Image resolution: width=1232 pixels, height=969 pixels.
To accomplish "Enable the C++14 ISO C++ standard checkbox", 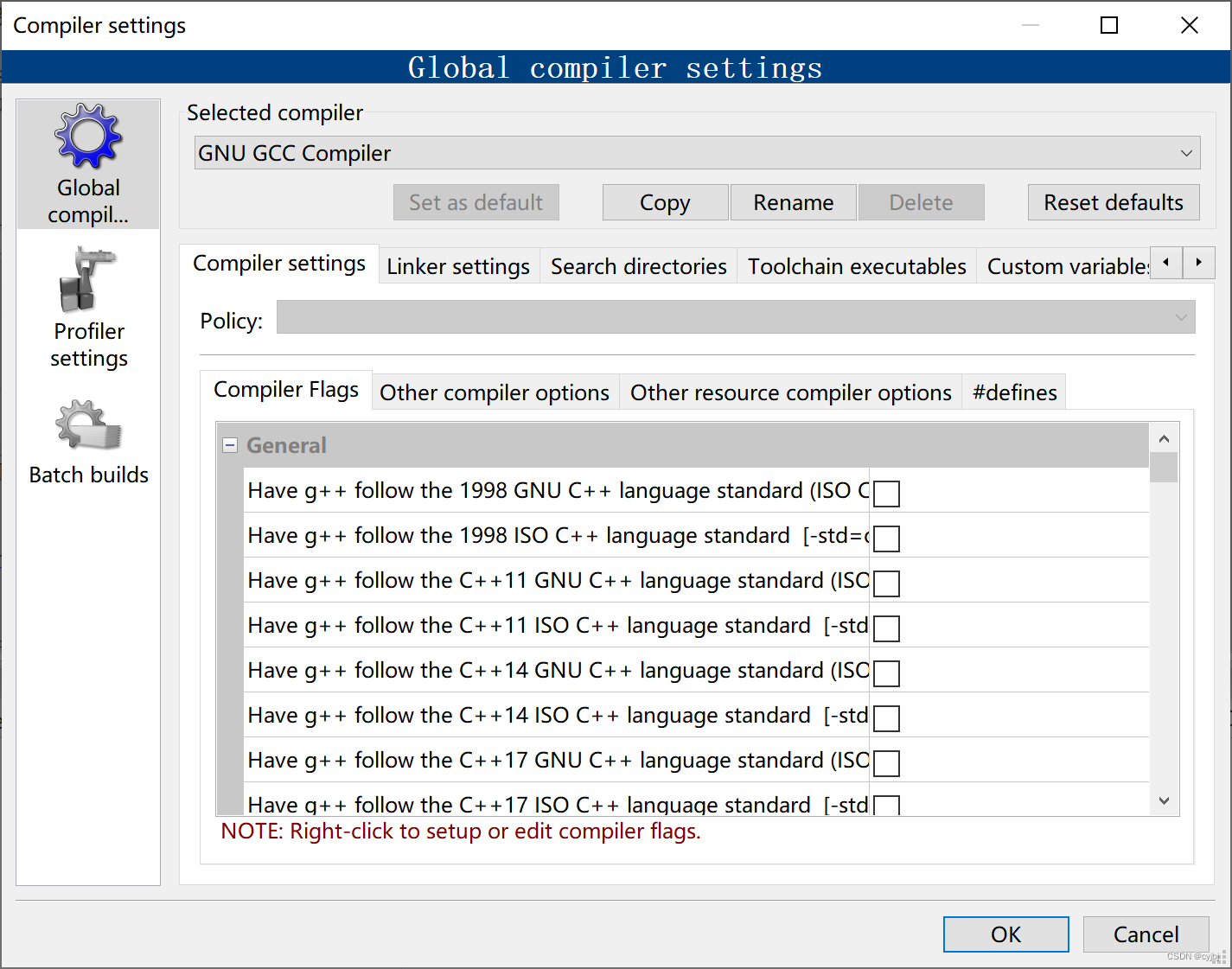I will coord(886,718).
